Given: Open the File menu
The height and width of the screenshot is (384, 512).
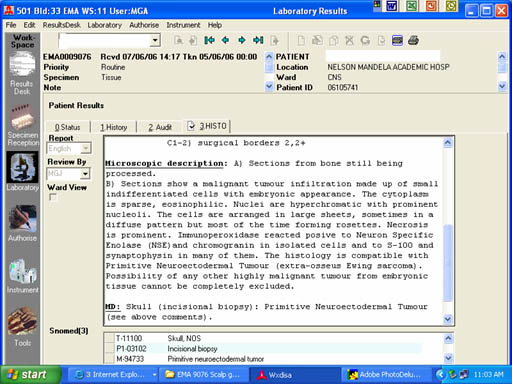Looking at the screenshot, I should tap(11, 25).
